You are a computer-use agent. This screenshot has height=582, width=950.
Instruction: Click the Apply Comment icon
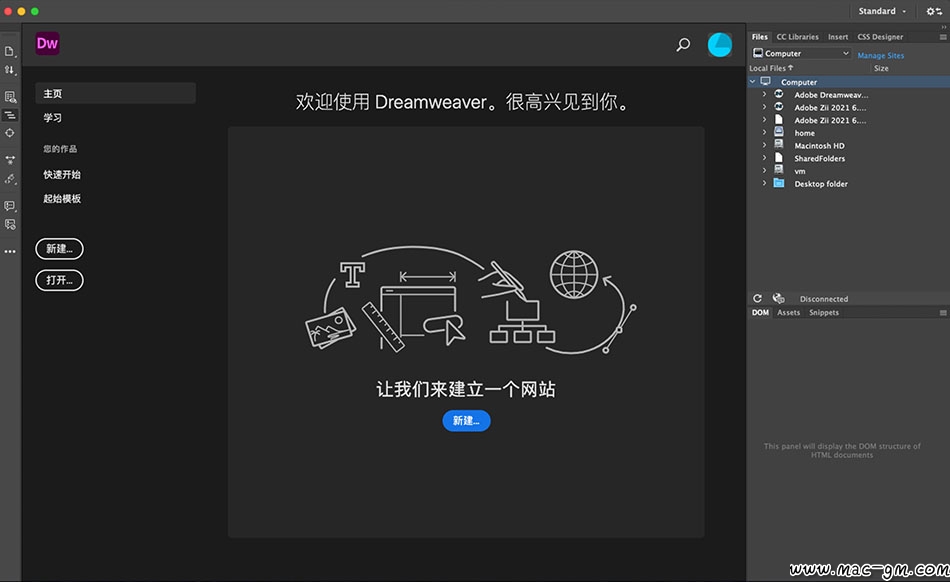click(x=10, y=206)
